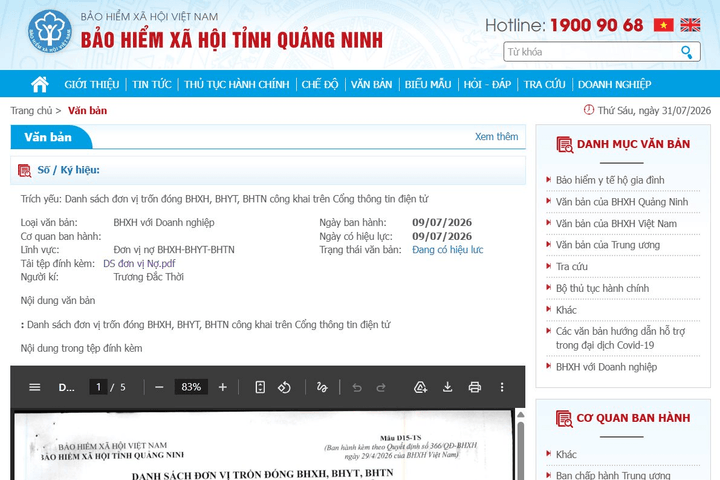
Task: Zoom out the PDF with minus icon
Action: 159,387
